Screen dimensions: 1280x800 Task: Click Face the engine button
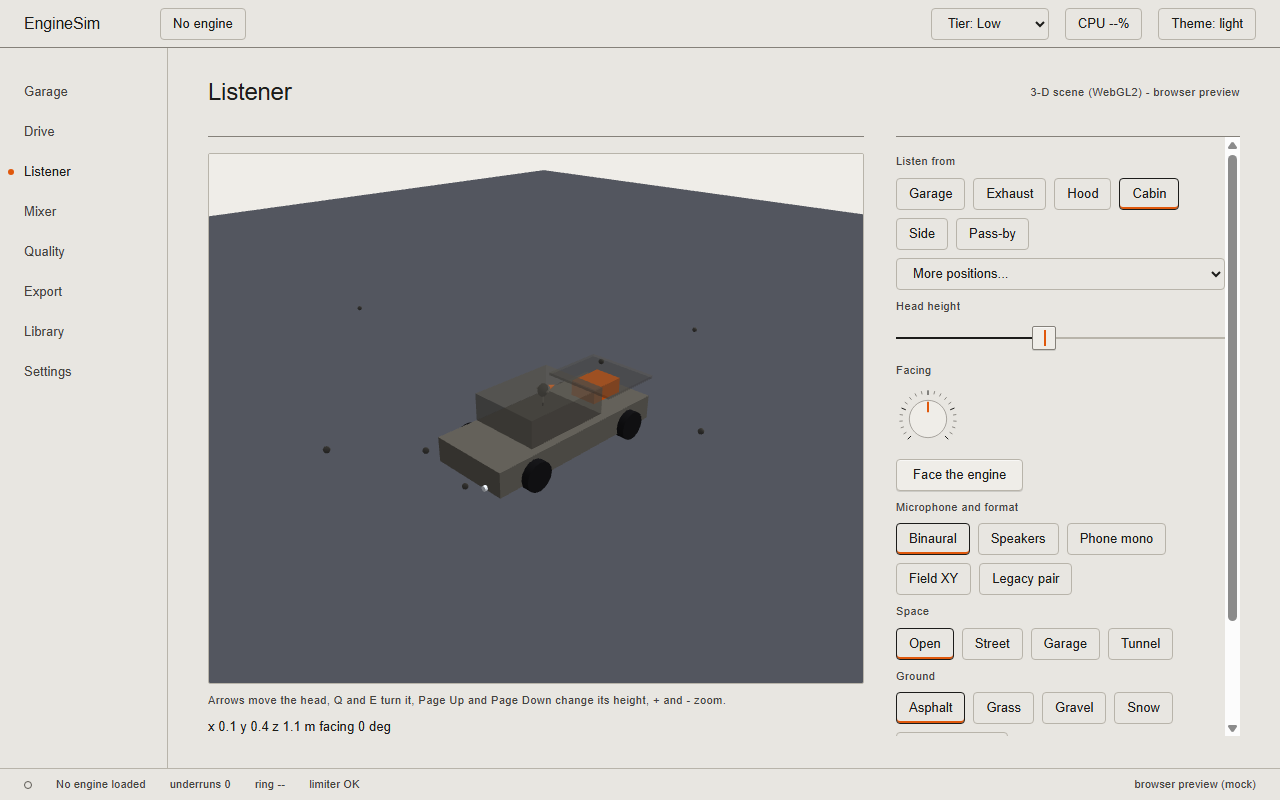pyautogui.click(x=959, y=475)
